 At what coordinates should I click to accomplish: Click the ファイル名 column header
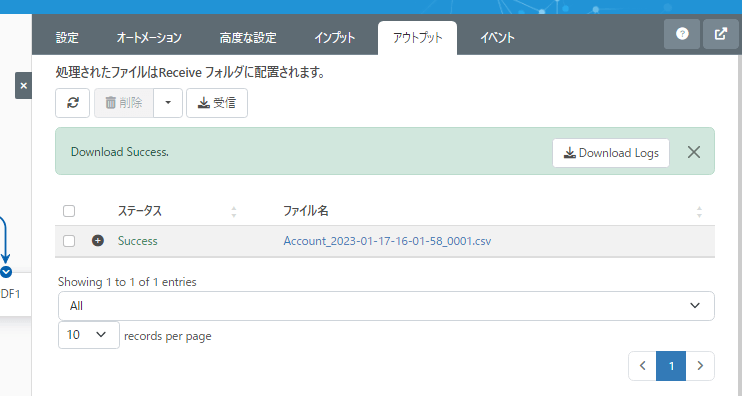[306, 211]
